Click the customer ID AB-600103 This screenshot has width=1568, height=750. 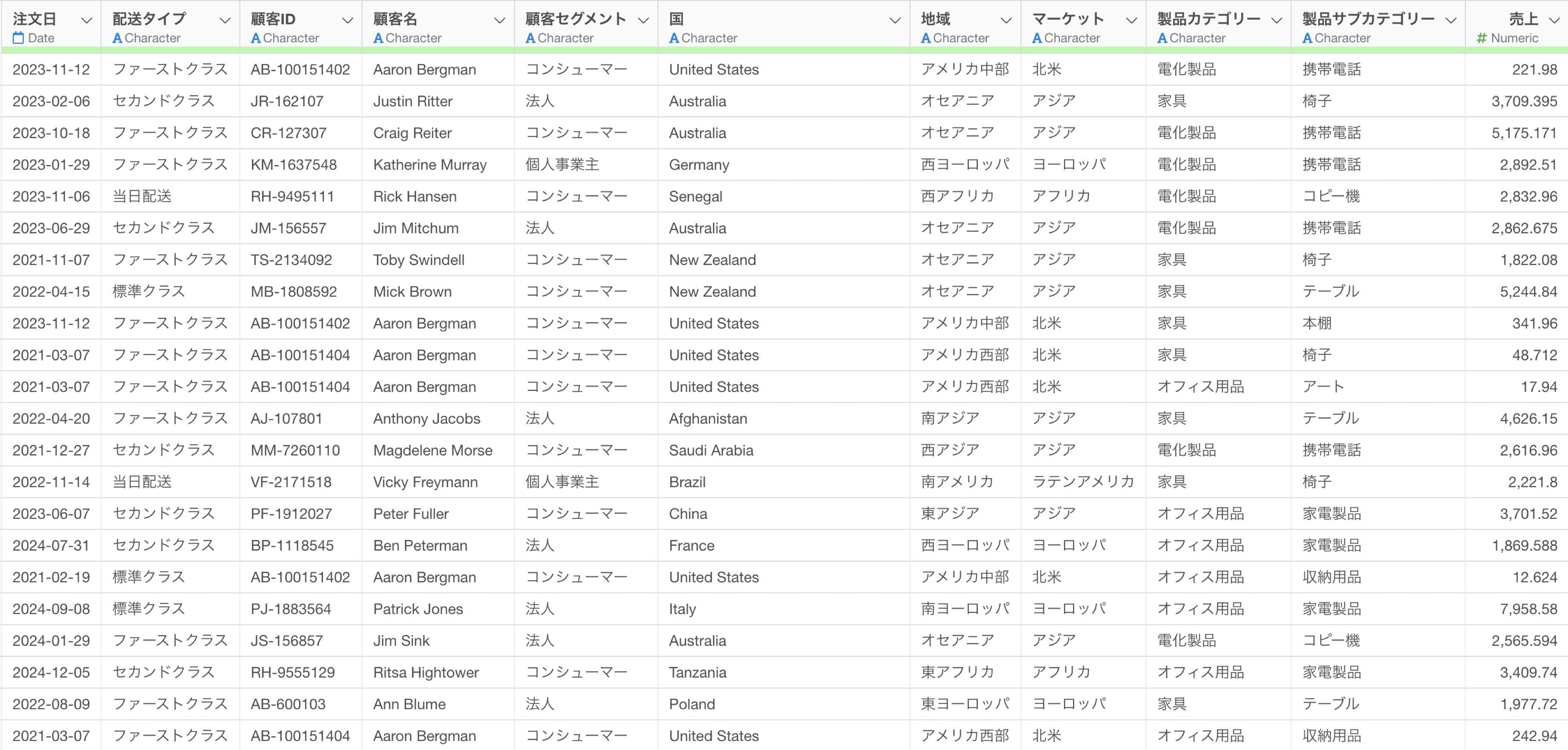[288, 704]
